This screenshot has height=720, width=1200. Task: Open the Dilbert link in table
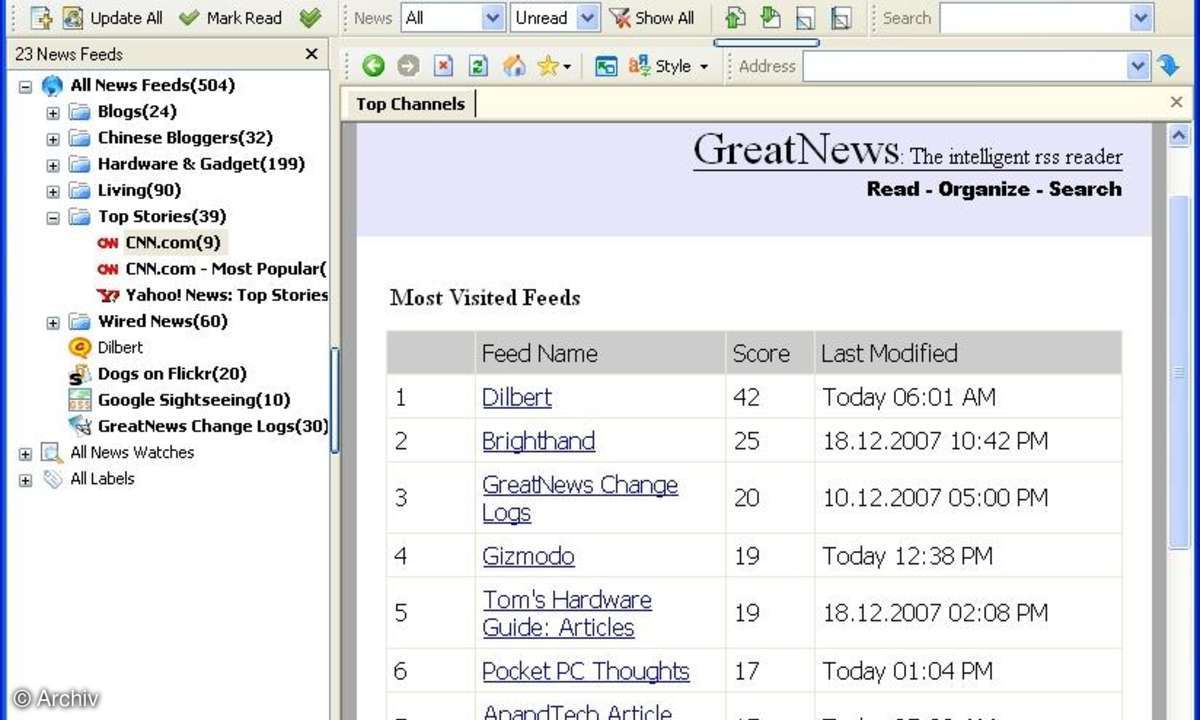(x=517, y=397)
